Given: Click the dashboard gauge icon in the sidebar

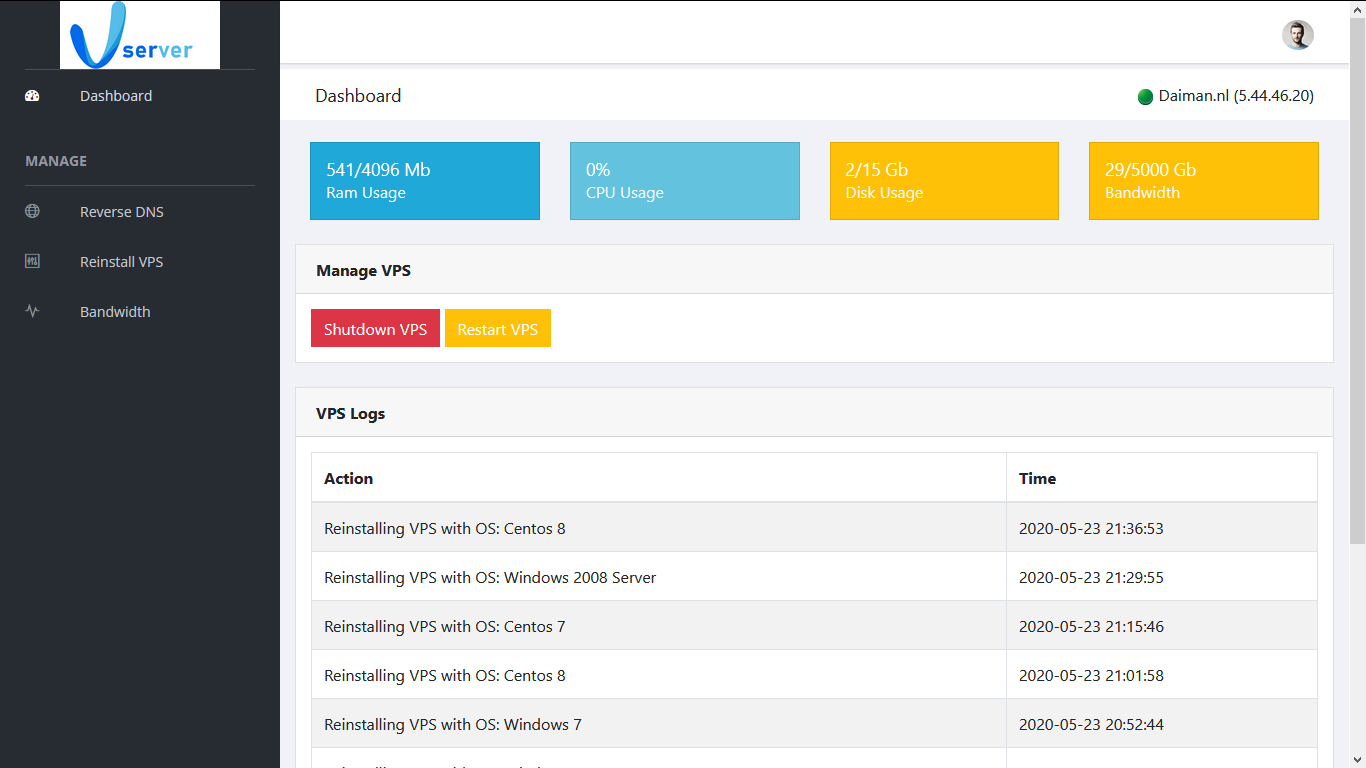Looking at the screenshot, I should click(32, 95).
